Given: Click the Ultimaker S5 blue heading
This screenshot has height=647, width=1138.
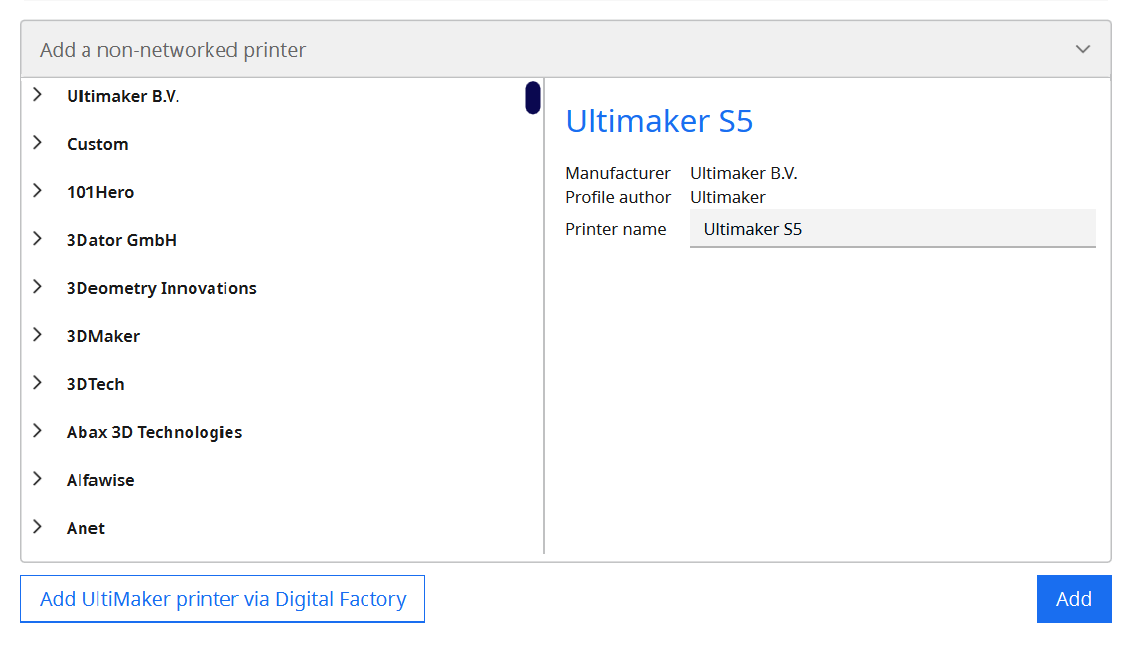Looking at the screenshot, I should click(x=659, y=121).
